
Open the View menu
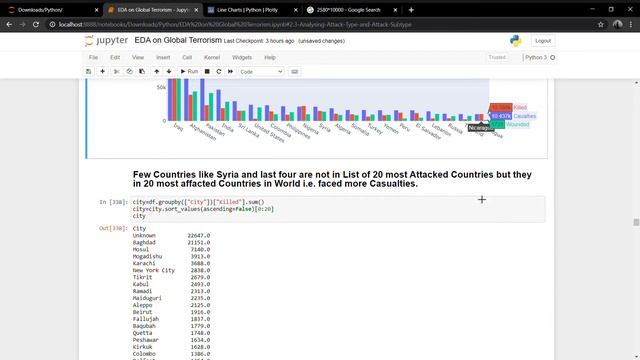click(x=138, y=58)
